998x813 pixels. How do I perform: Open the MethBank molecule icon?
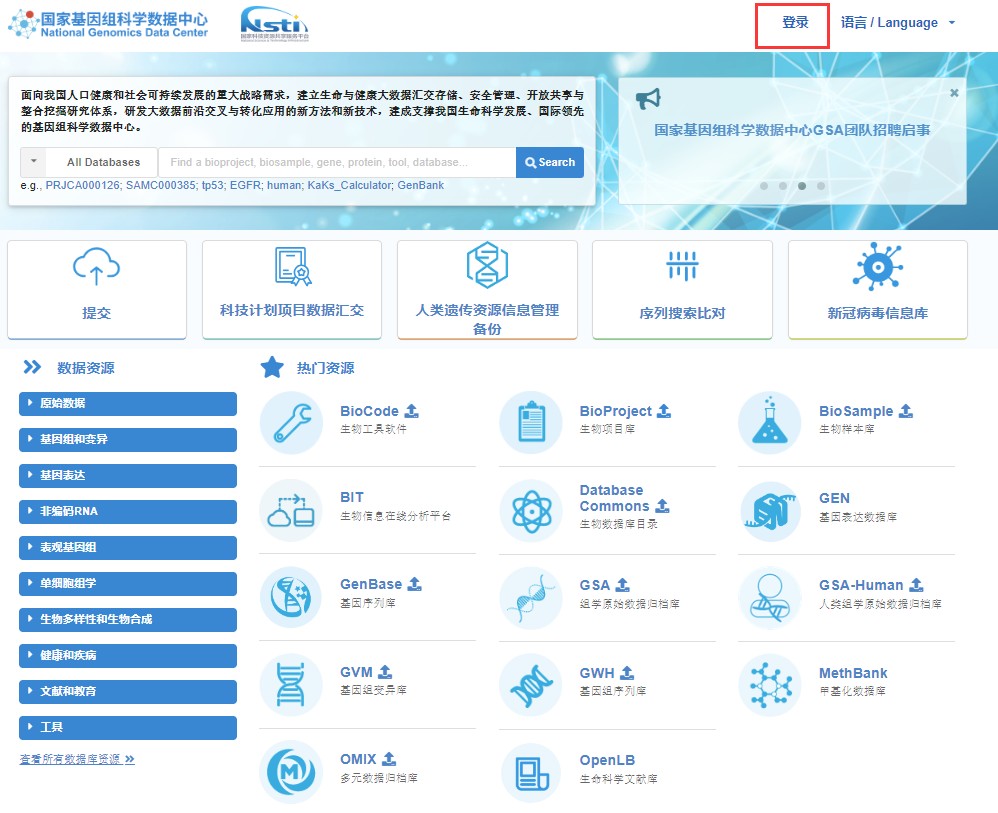(770, 684)
